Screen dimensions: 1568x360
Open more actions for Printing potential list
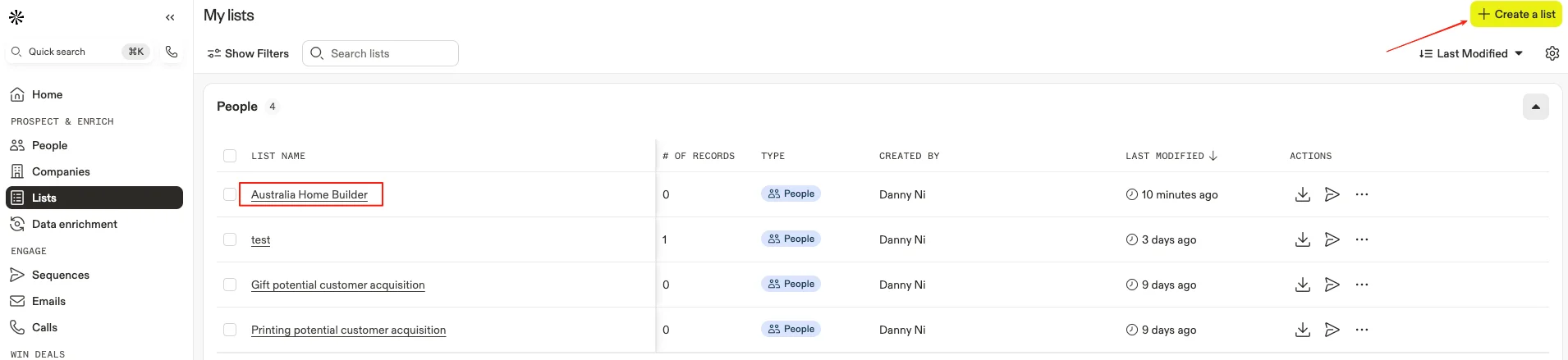click(1362, 330)
